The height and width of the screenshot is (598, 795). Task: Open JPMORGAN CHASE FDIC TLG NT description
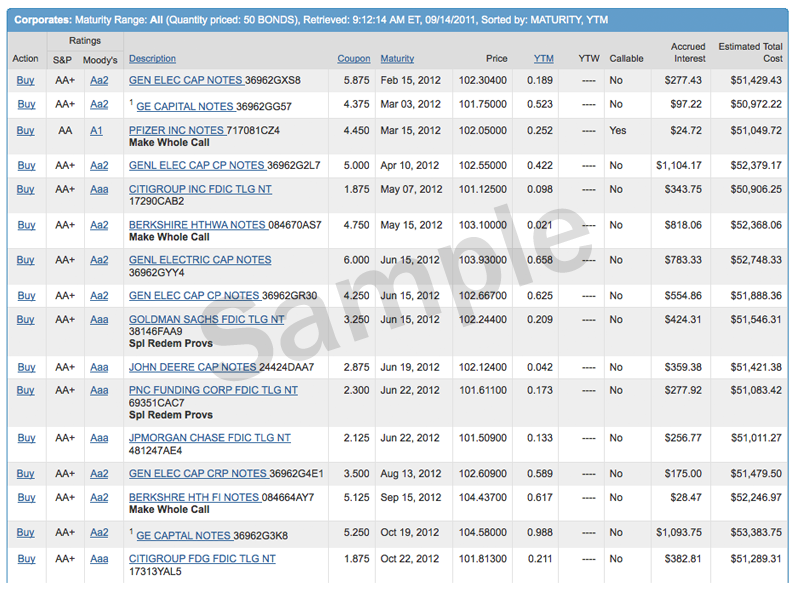click(210, 438)
